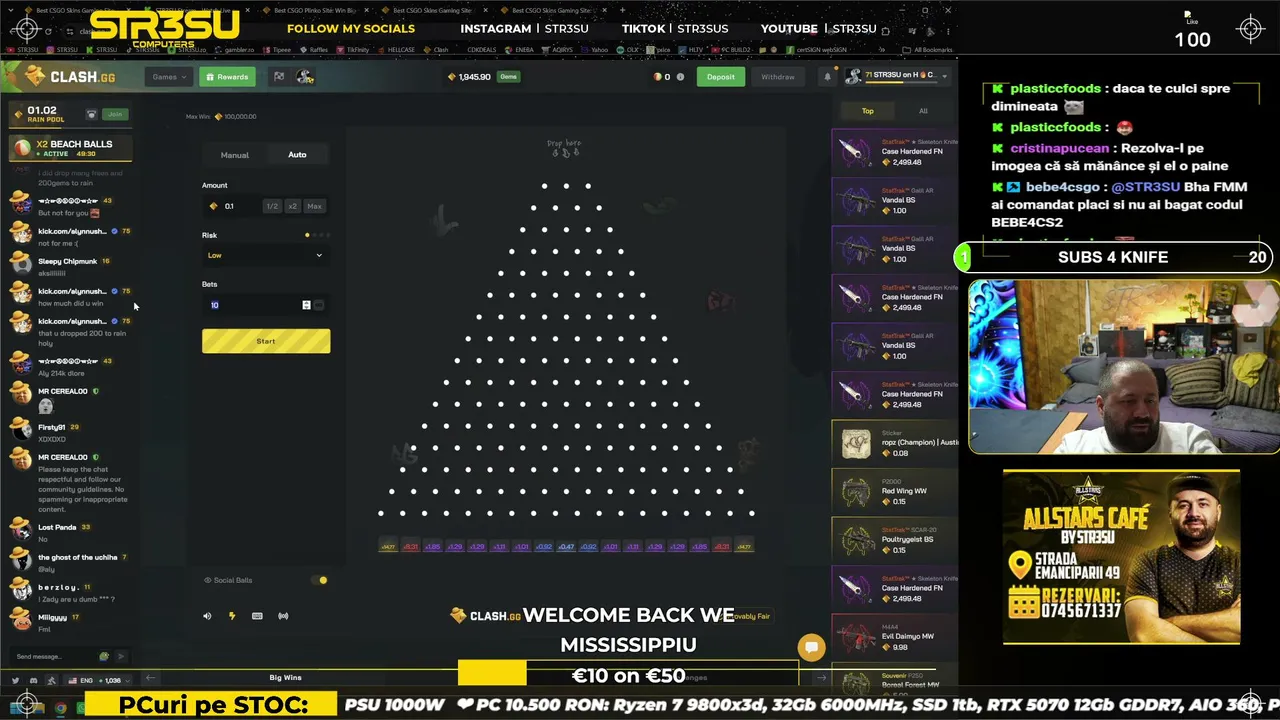Viewport: 1280px width, 720px height.
Task: Click the green Deposit button
Action: [720, 77]
